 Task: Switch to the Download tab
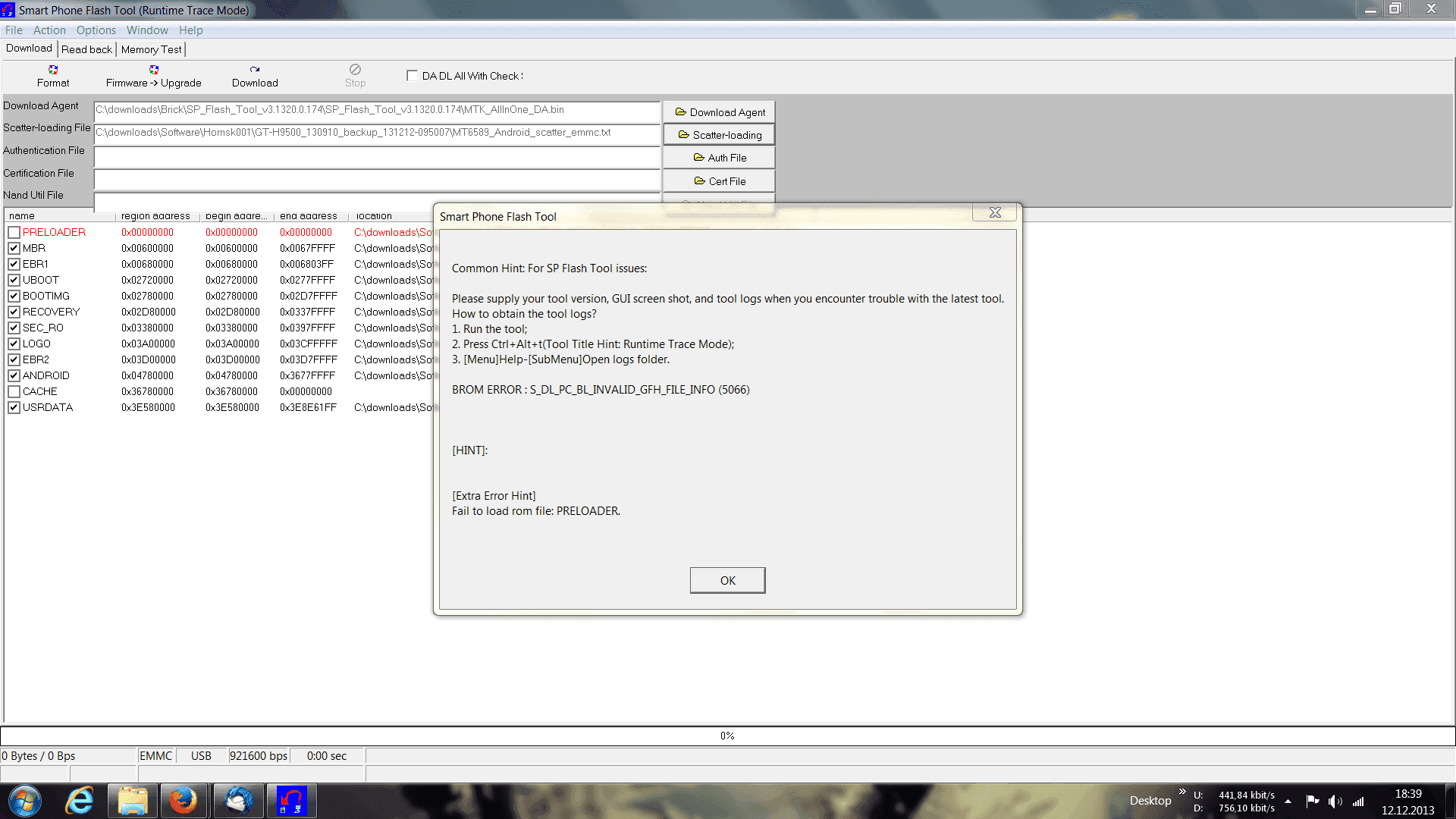pos(29,49)
